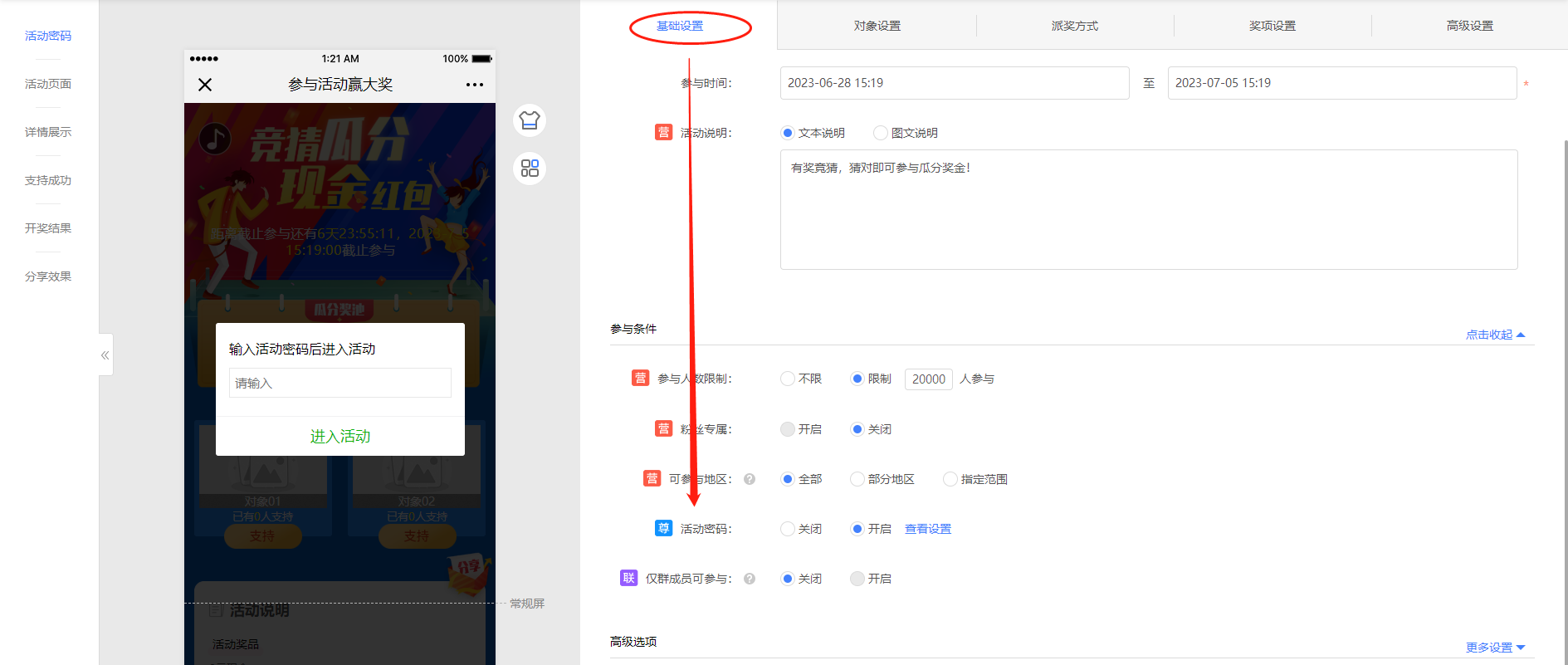Click 对象01 thumbnail image in preview
The image size is (1568, 665).
tap(262, 467)
